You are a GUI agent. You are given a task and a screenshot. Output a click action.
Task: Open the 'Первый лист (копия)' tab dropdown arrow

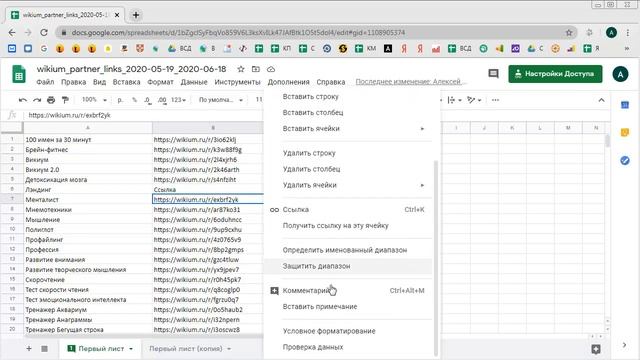pos(229,349)
